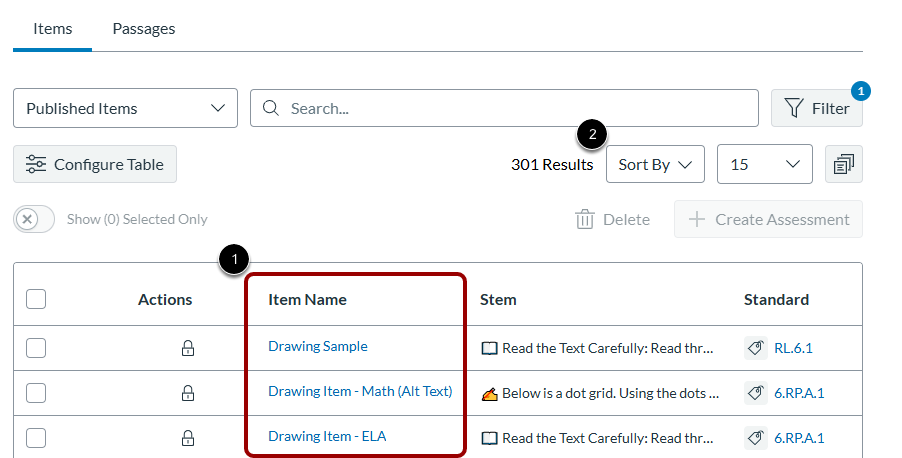Click into the Search field
The height and width of the screenshot is (458, 902).
(x=504, y=108)
